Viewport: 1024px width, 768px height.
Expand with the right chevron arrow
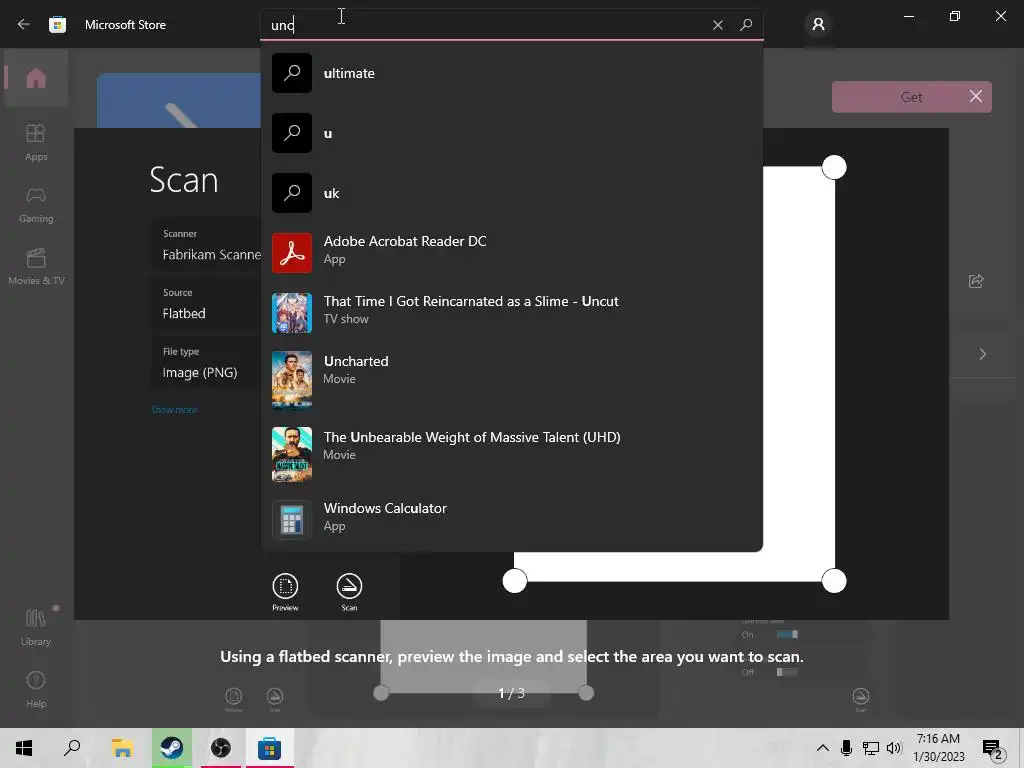(982, 354)
